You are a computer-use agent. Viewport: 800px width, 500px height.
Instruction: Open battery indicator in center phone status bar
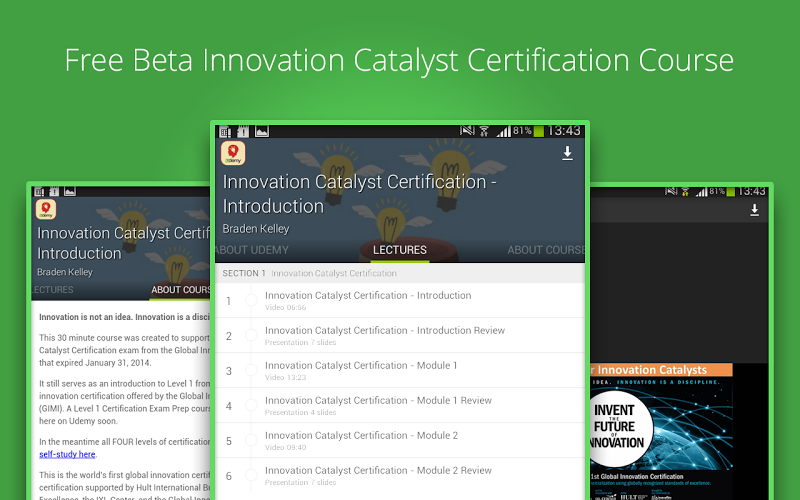point(539,132)
